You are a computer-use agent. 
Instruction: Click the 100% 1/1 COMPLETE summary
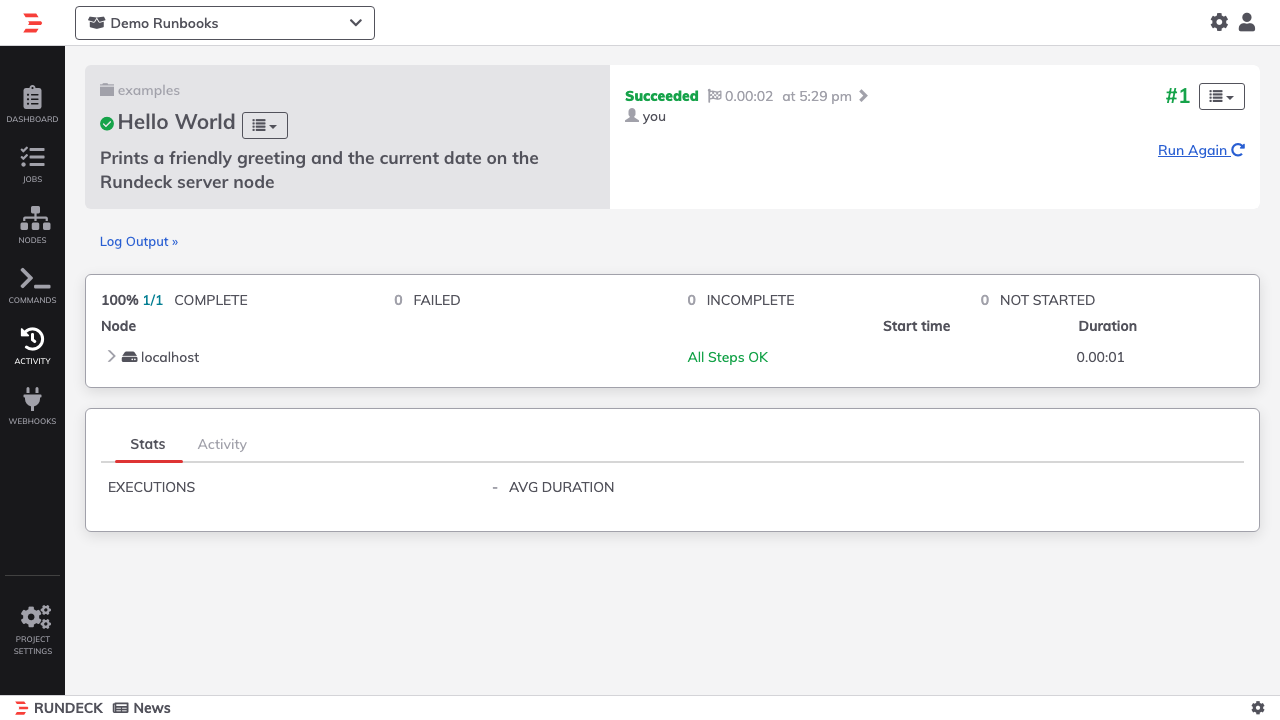[174, 300]
